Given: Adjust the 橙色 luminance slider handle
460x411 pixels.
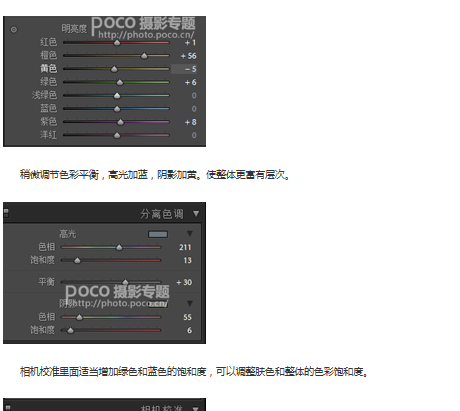Looking at the screenshot, I should [144, 56].
